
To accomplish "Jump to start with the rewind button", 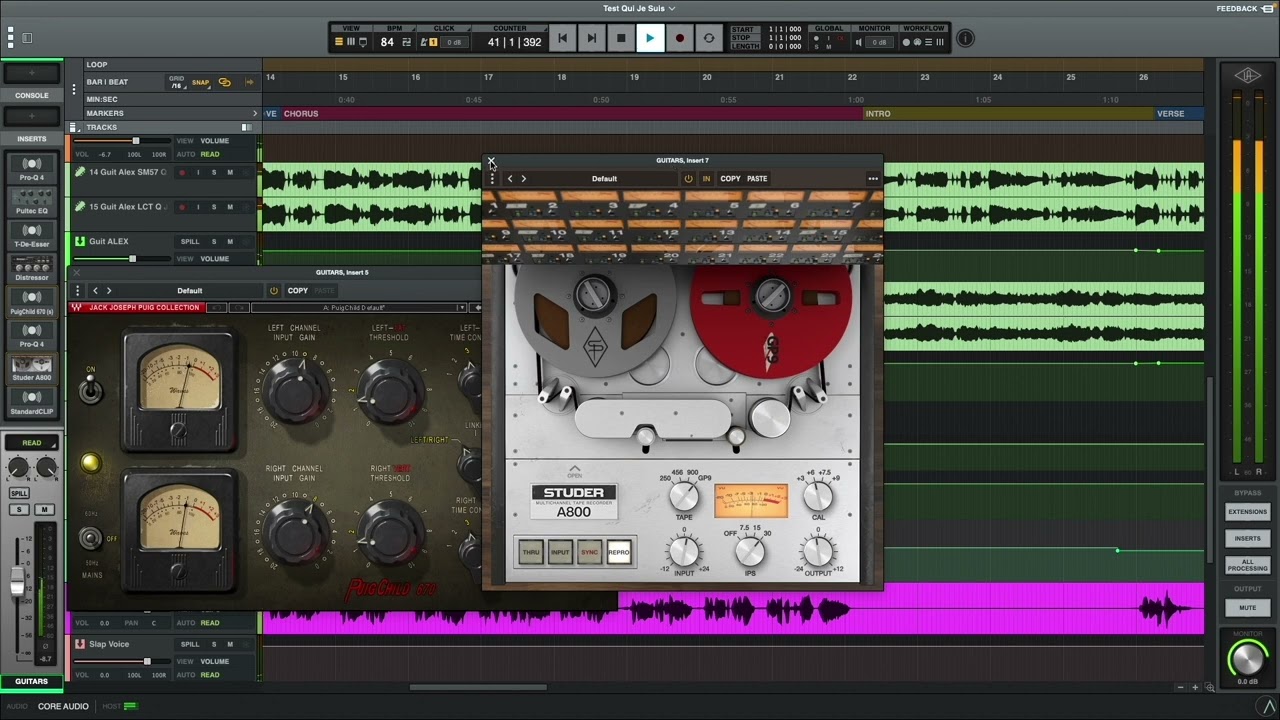I will point(562,38).
